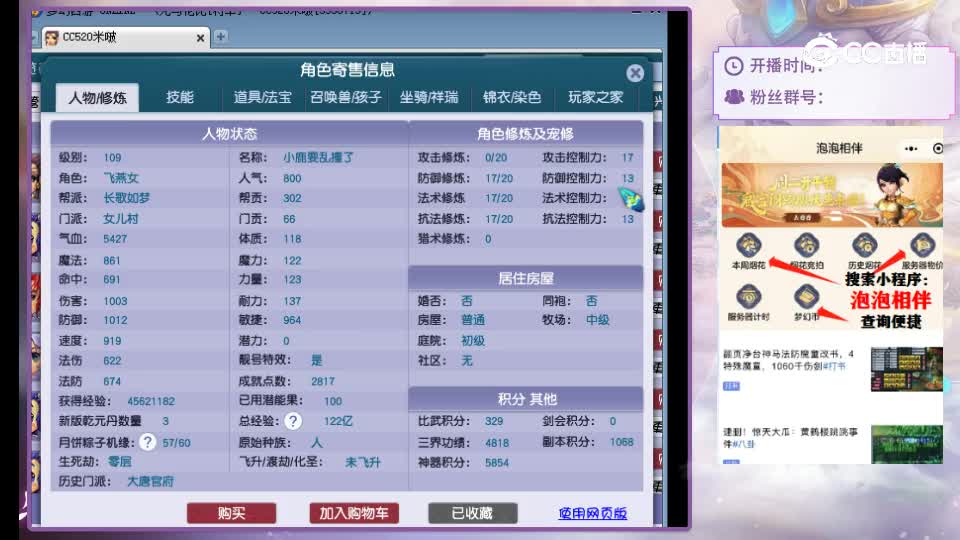Click the 帮派 value 长歌如梦
Viewport: 960px width, 540px height.
(x=127, y=198)
